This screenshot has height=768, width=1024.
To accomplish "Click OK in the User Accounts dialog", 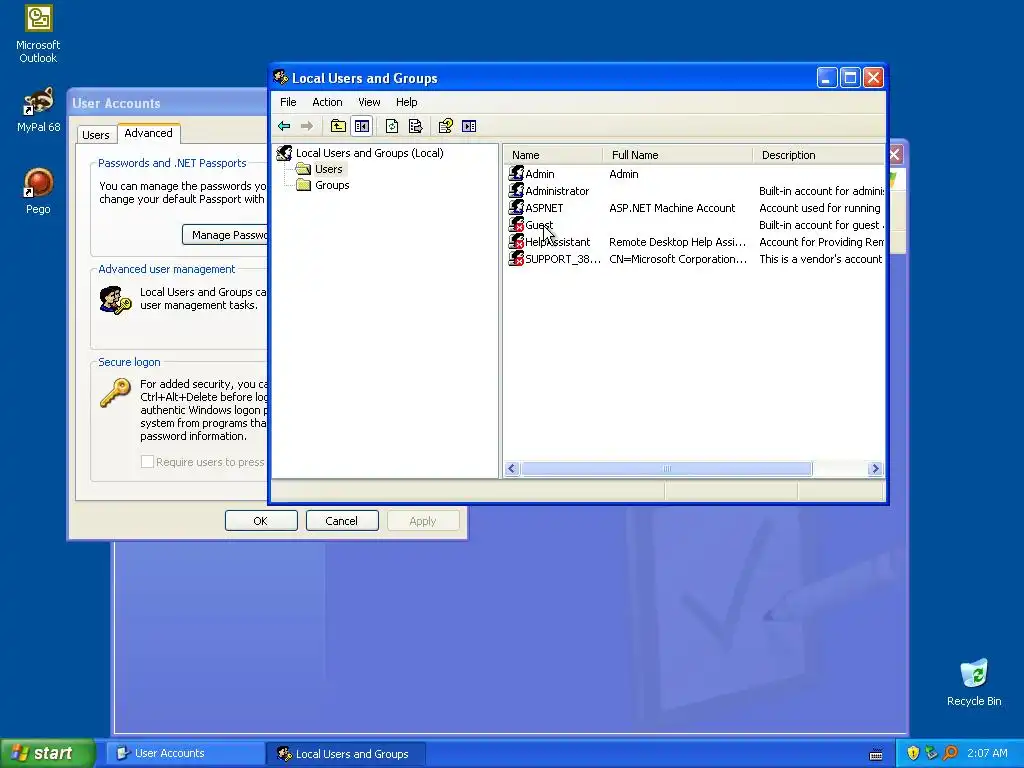I will click(261, 520).
